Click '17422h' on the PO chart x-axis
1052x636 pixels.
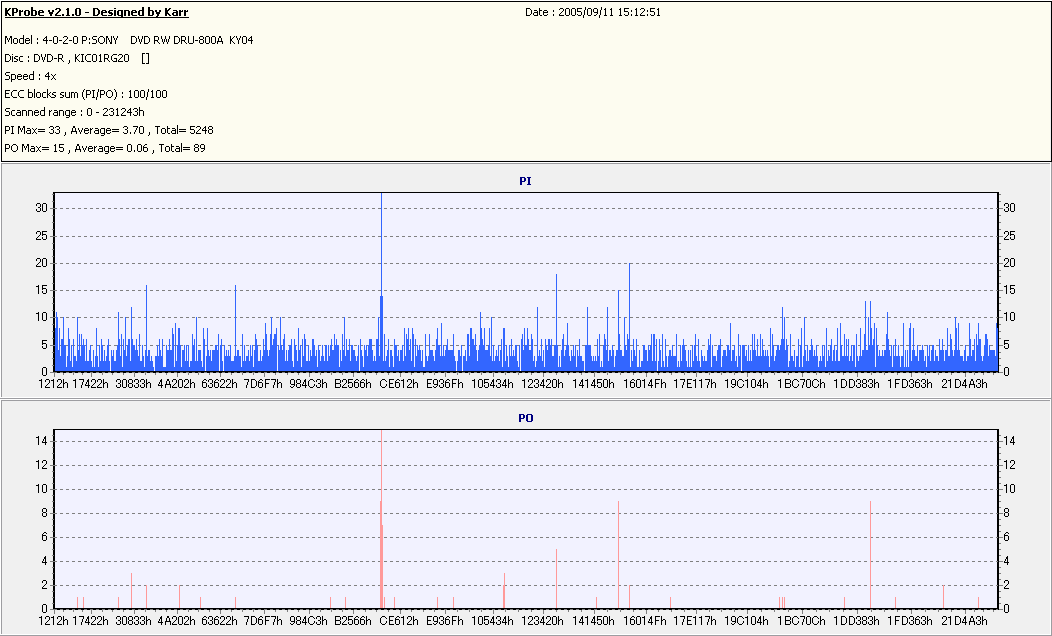click(91, 621)
